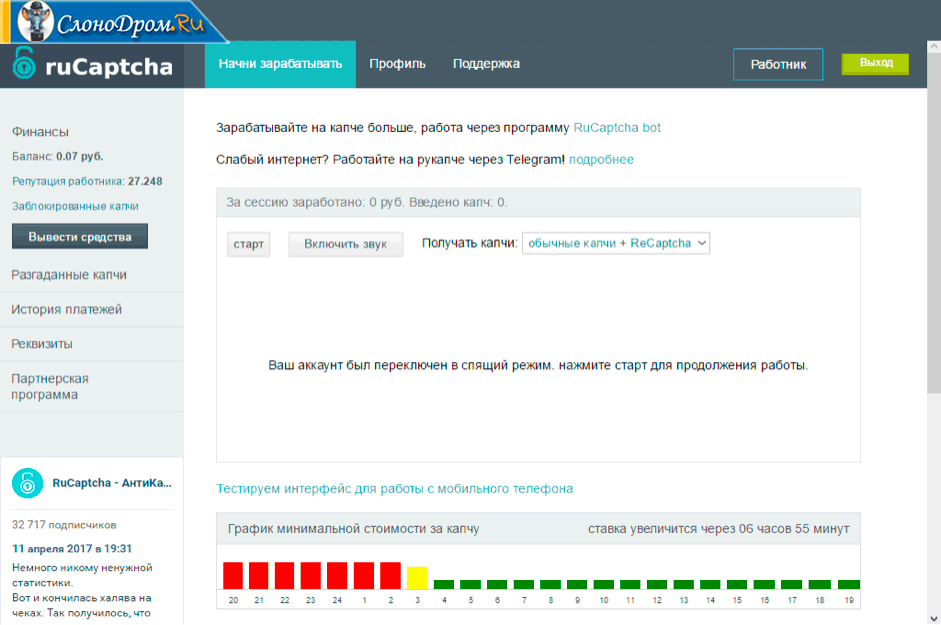
Task: Expand the Получать капчи dropdown
Action: pos(616,243)
